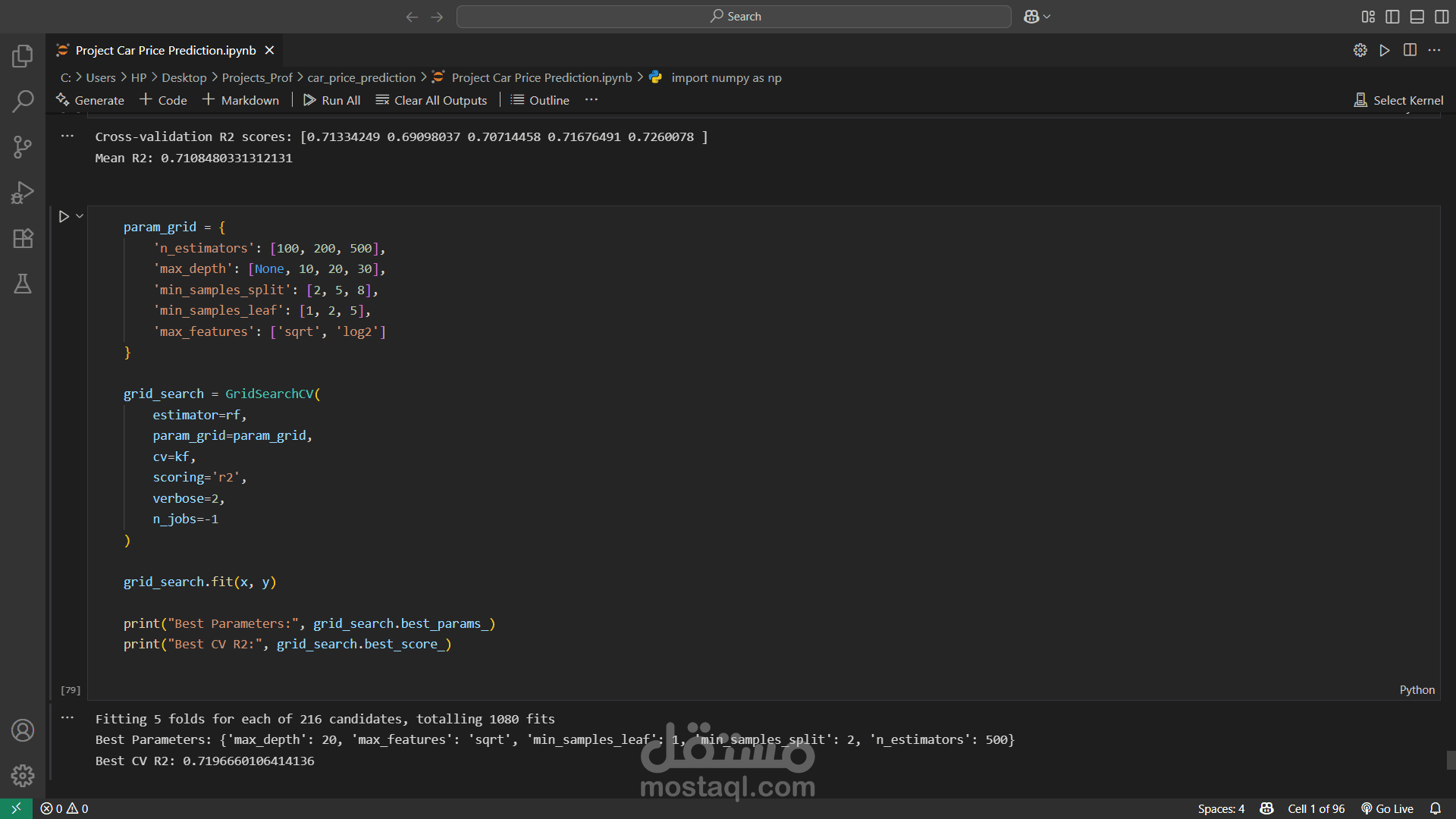Open the Extensions view

click(23, 238)
